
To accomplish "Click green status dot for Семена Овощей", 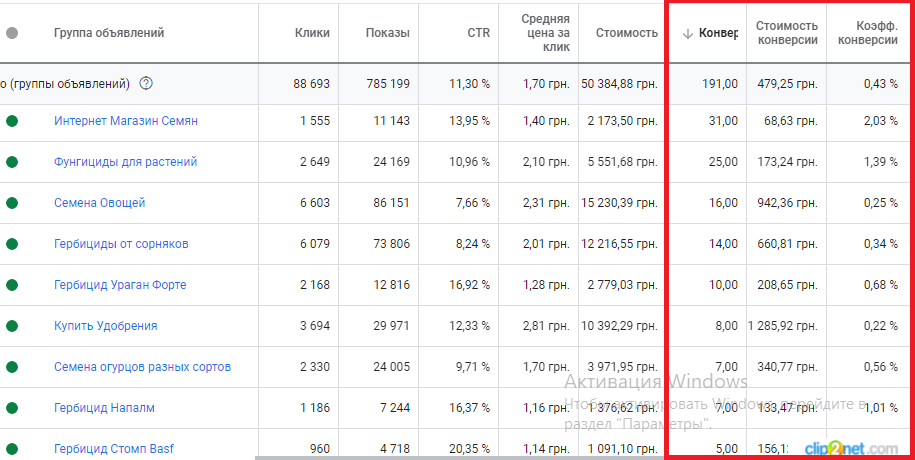I will point(12,203).
